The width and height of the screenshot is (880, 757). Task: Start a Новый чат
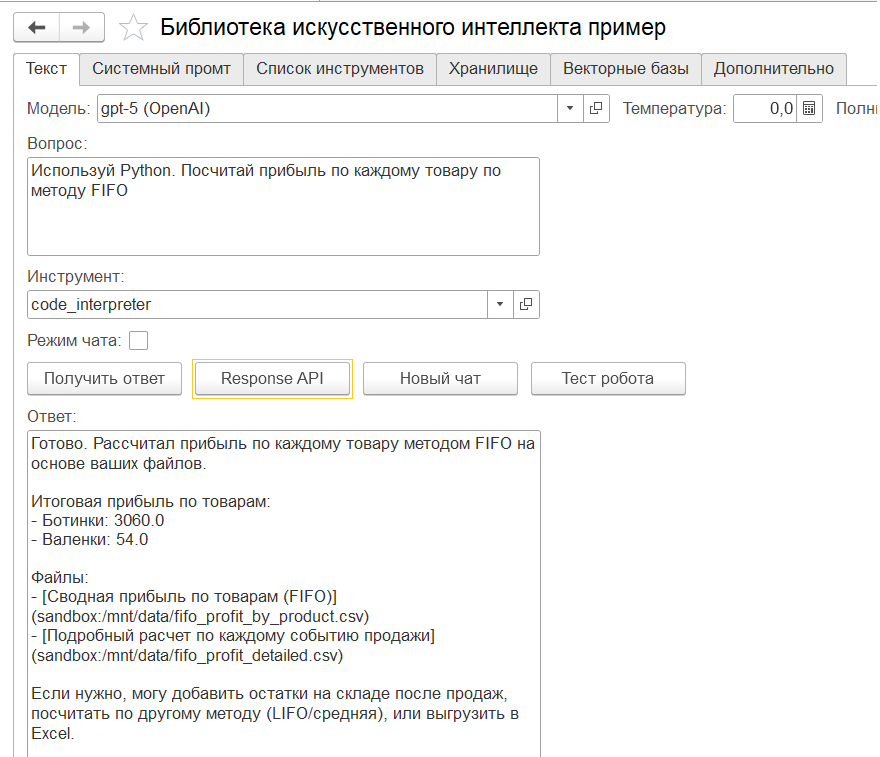tap(440, 378)
